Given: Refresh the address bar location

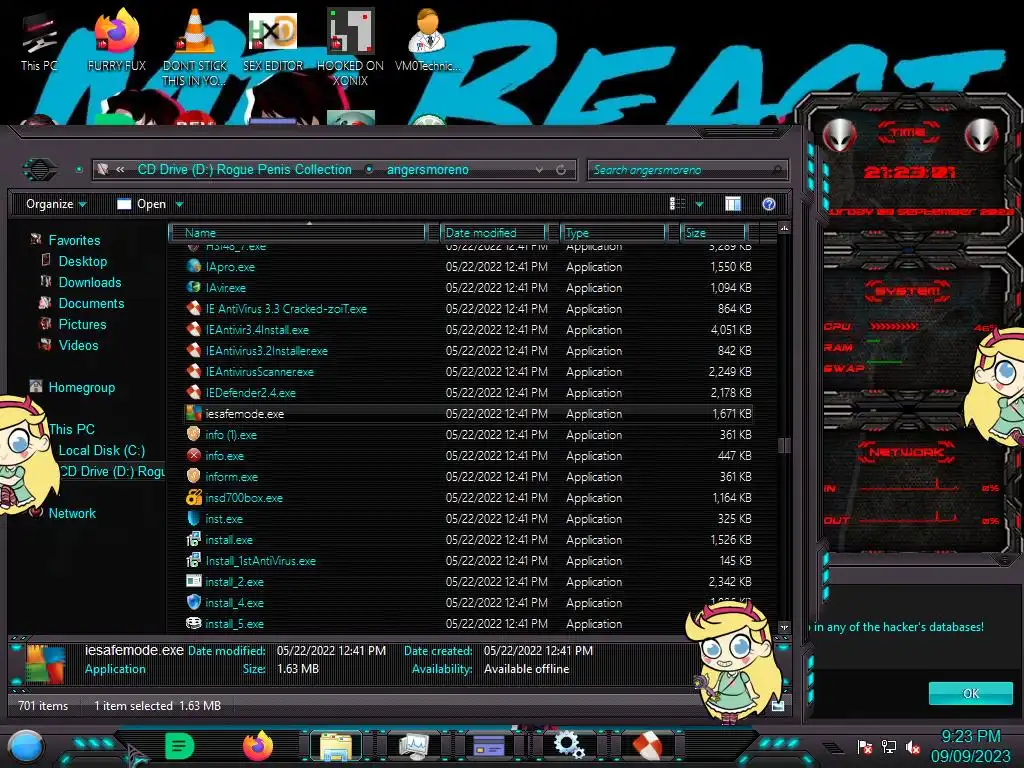Looking at the screenshot, I should (x=561, y=170).
